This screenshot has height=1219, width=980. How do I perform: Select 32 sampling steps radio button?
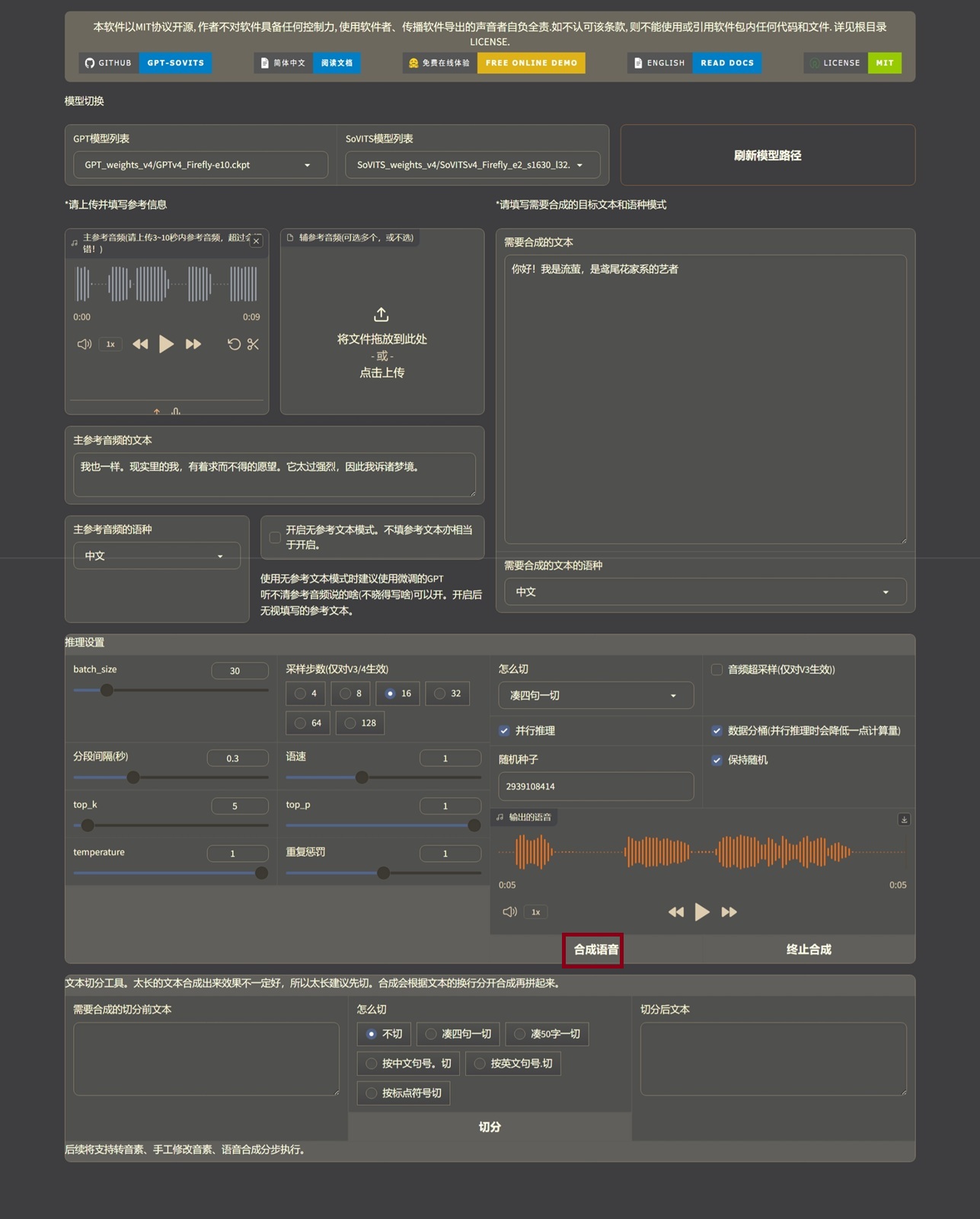[440, 694]
